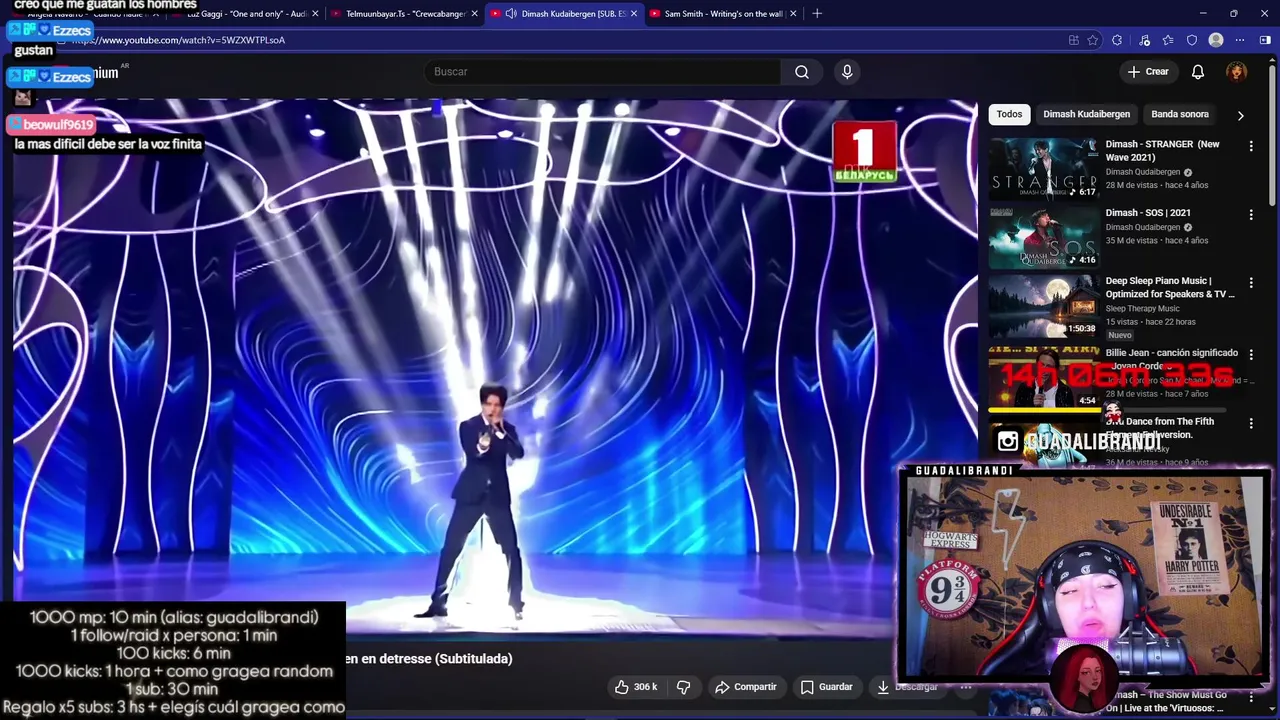
Task: Open browser extensions puzzle icon
Action: click(1117, 40)
